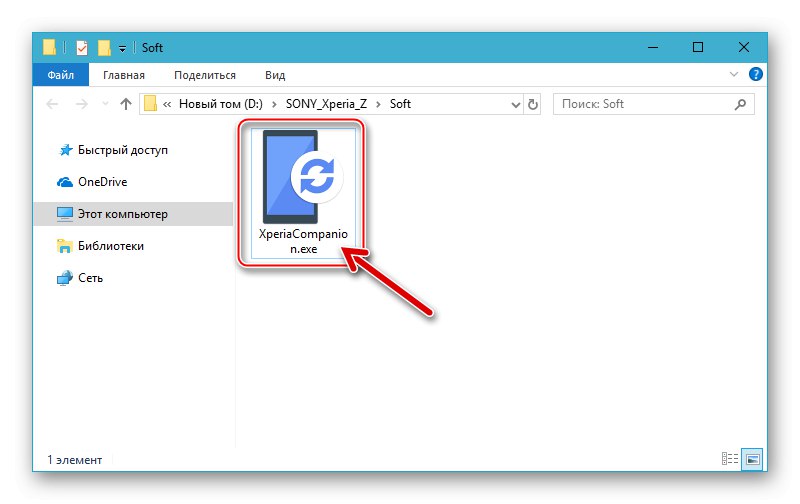Expand subfolders arrow after SONY_Xperia_Z

379,105
